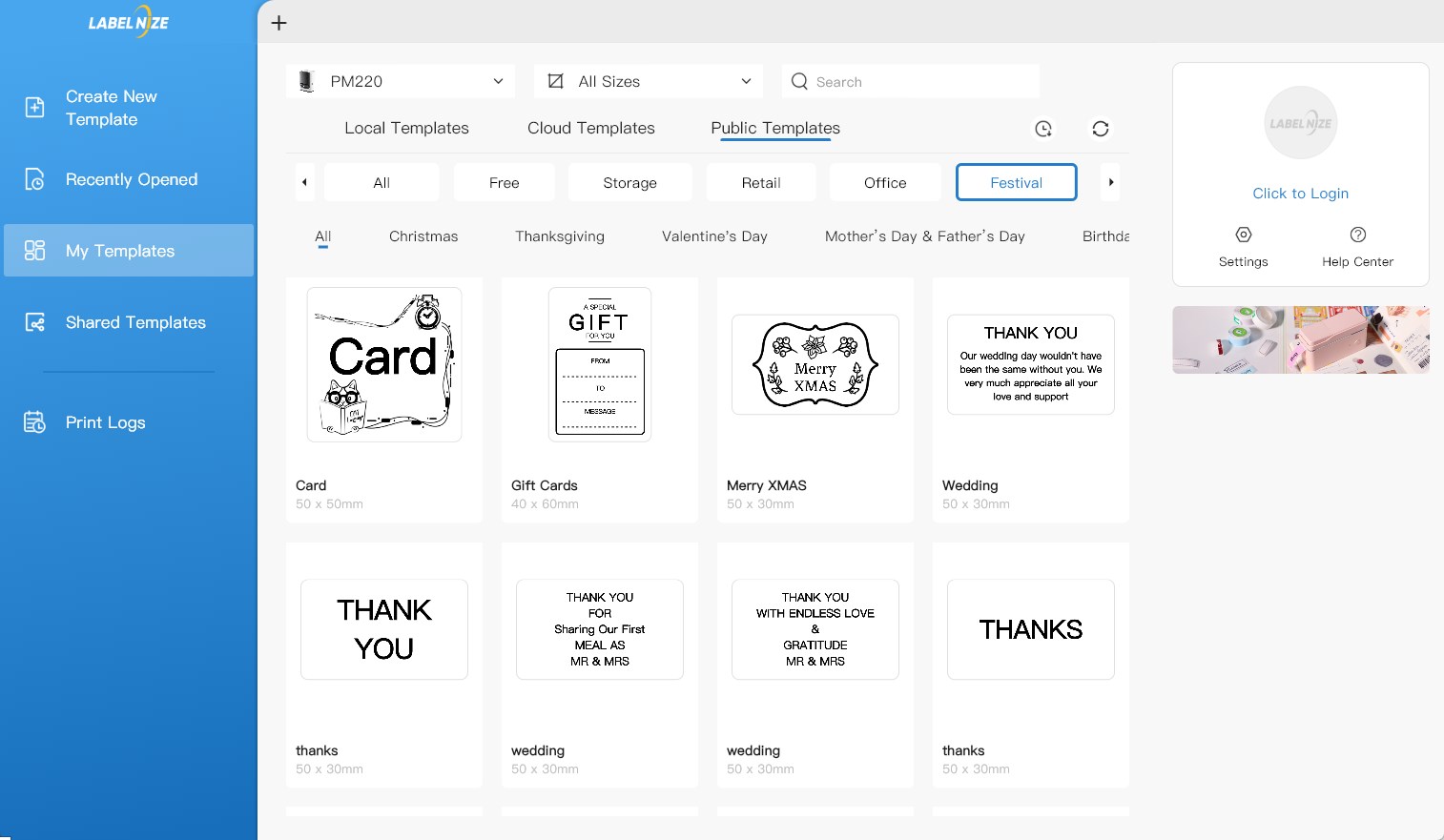
Task: Select the Festival category filter
Action: 1017,182
